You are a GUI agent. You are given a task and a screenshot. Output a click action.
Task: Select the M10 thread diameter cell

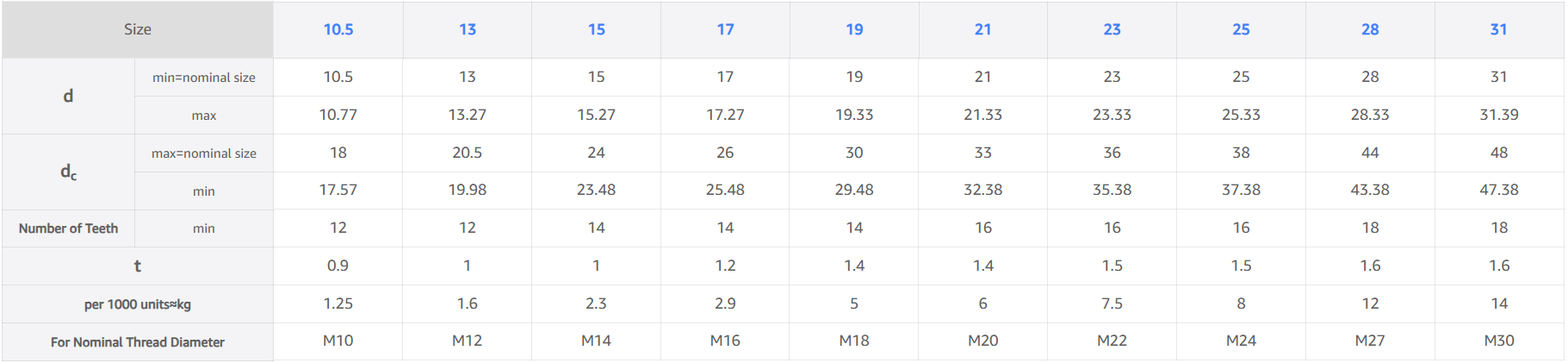(x=338, y=341)
